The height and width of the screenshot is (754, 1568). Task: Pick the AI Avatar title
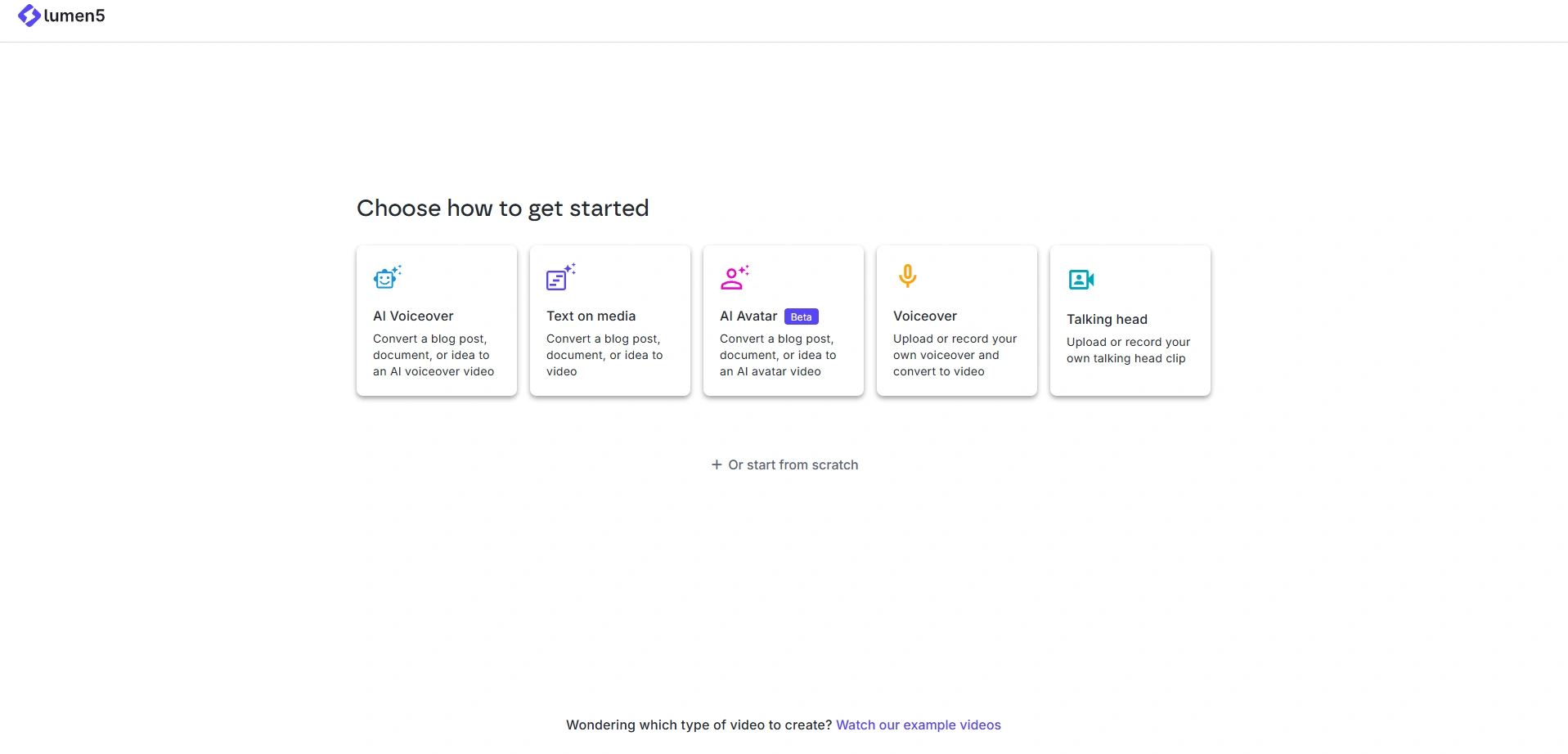(x=748, y=316)
